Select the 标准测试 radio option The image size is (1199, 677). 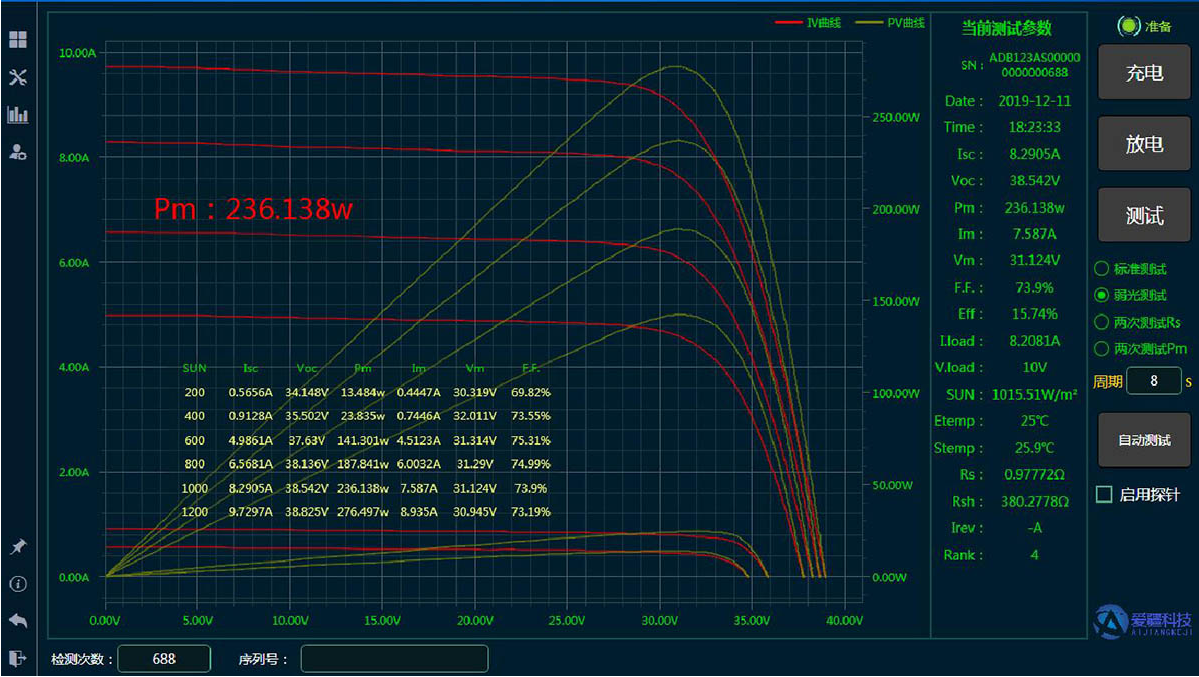(1102, 268)
